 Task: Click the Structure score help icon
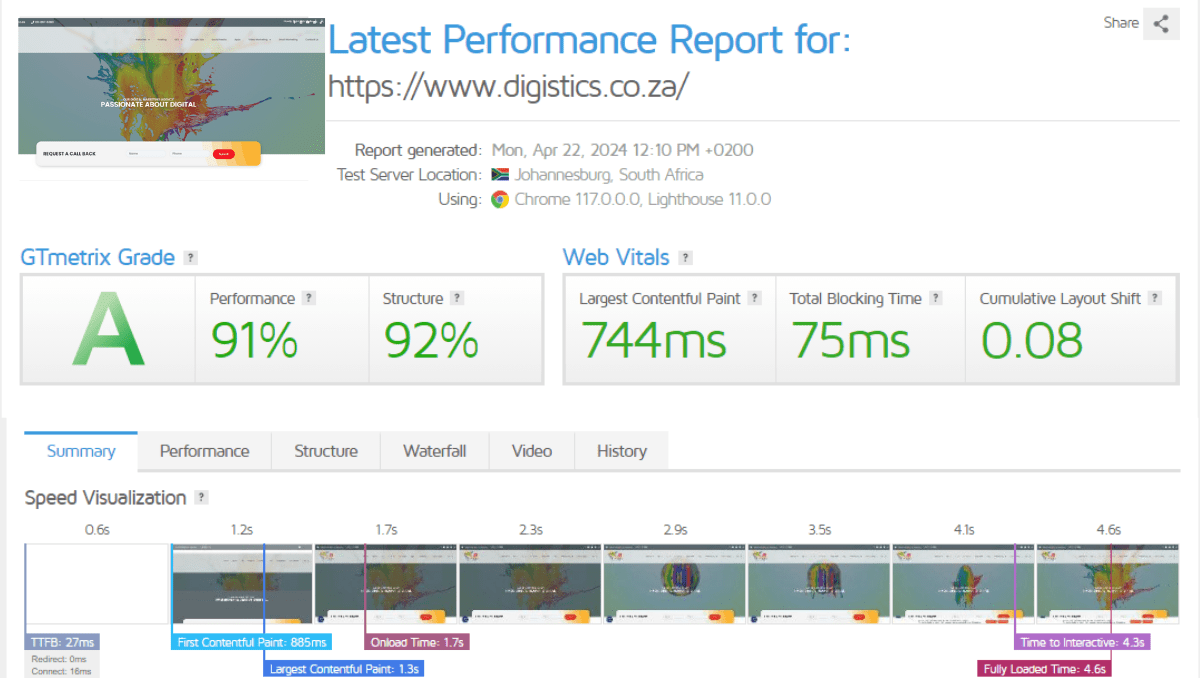coord(457,297)
